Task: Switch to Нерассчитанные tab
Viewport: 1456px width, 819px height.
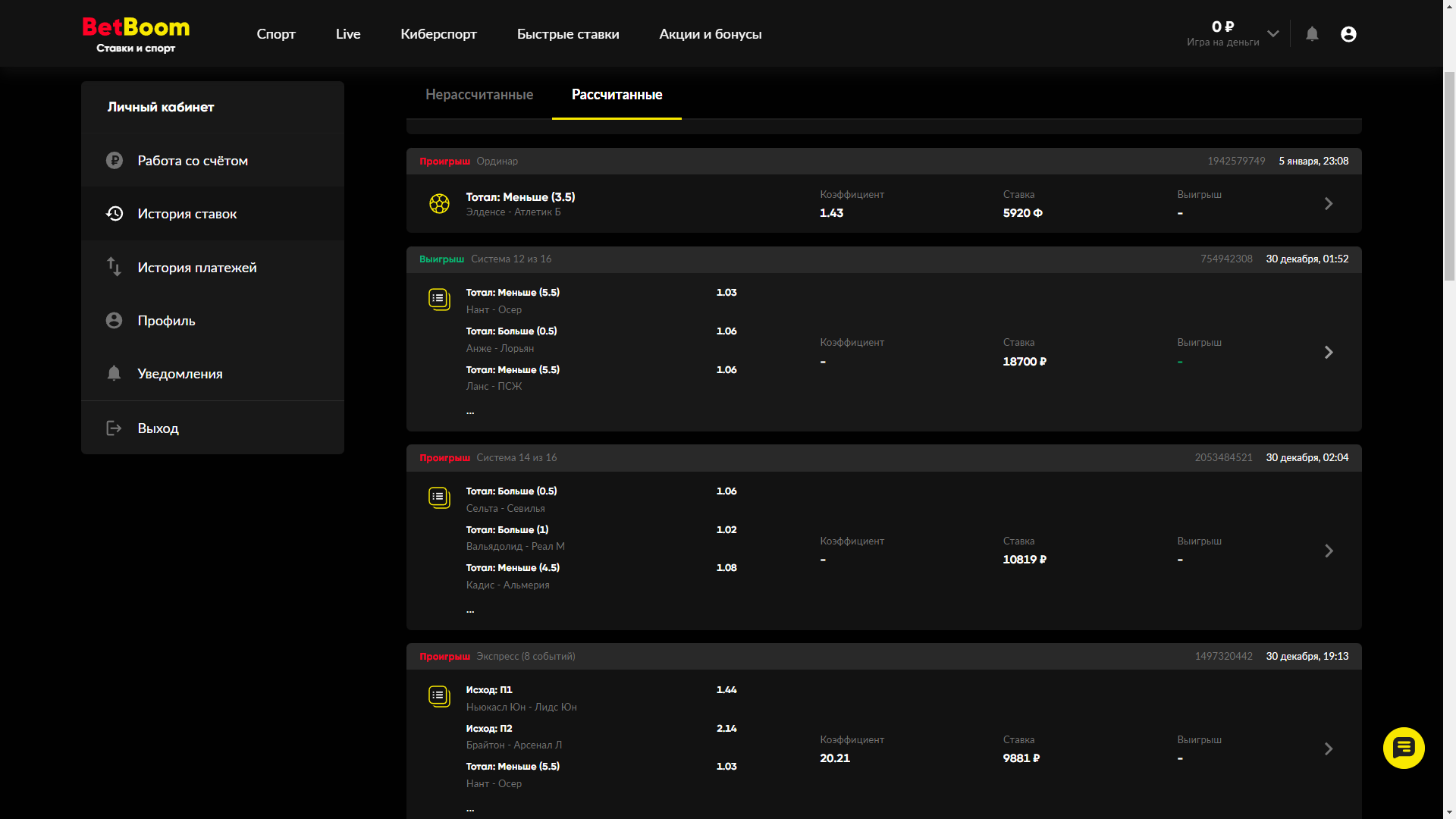Action: pyautogui.click(x=479, y=95)
